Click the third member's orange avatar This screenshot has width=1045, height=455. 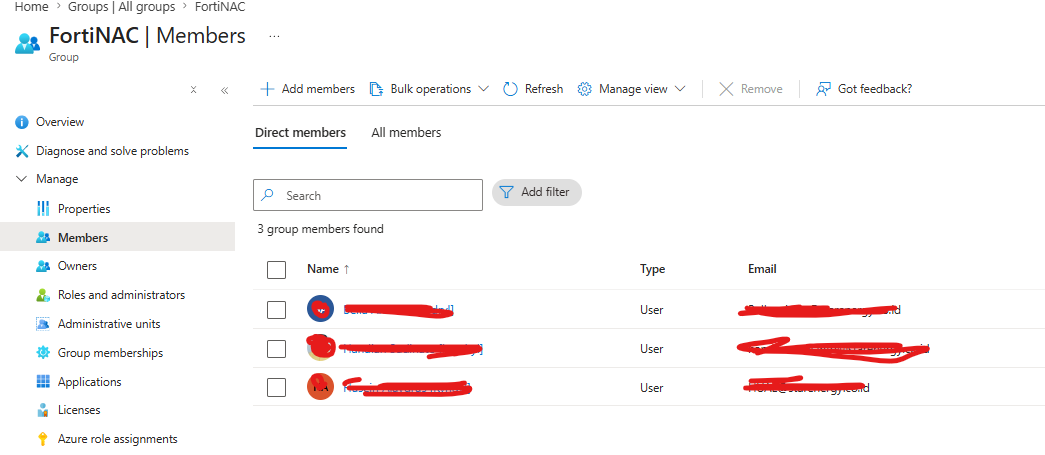click(x=320, y=387)
